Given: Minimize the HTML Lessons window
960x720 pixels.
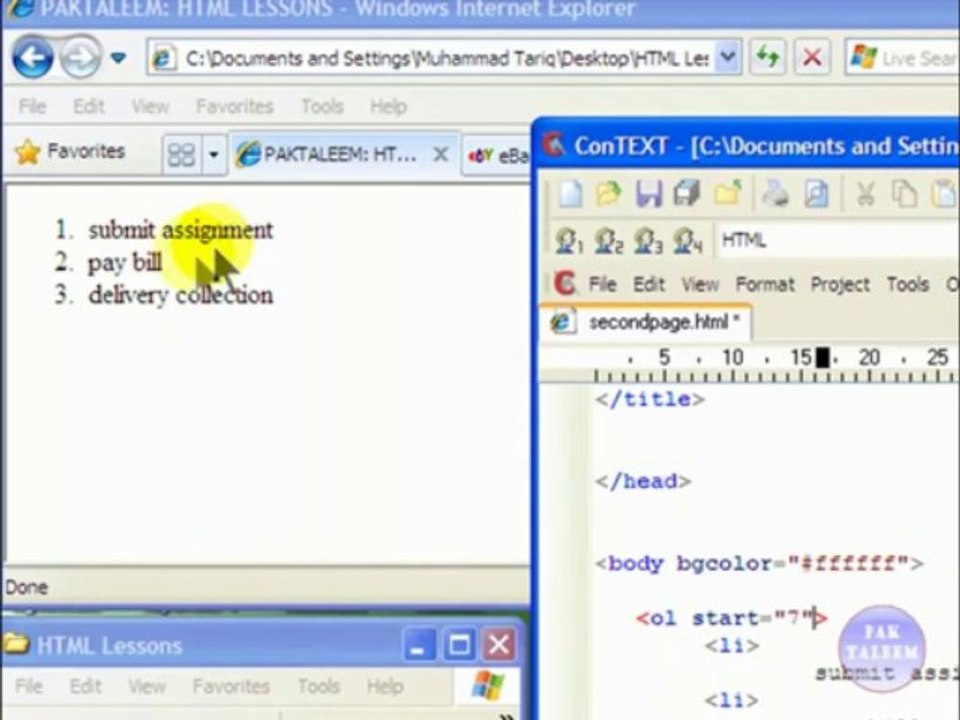Looking at the screenshot, I should 419,645.
